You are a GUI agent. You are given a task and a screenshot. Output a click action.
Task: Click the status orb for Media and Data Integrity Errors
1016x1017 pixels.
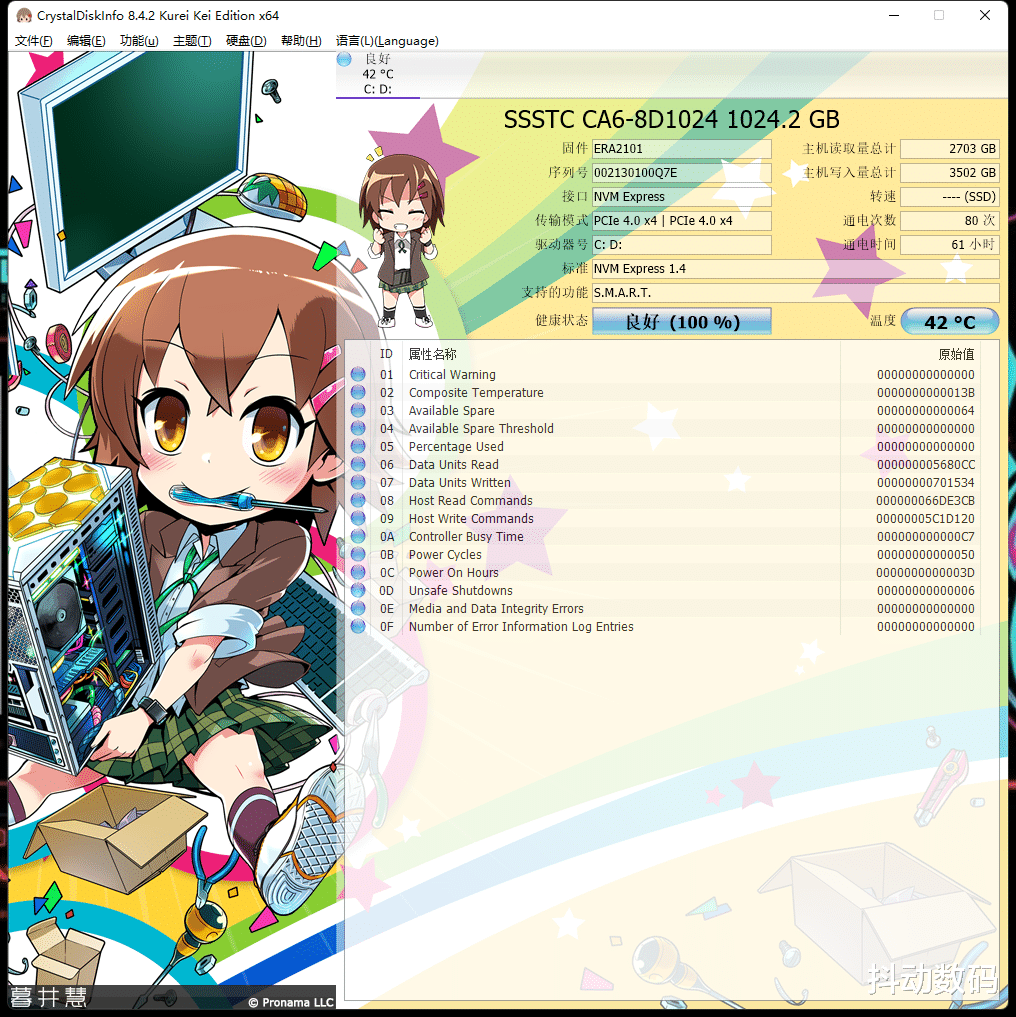358,608
